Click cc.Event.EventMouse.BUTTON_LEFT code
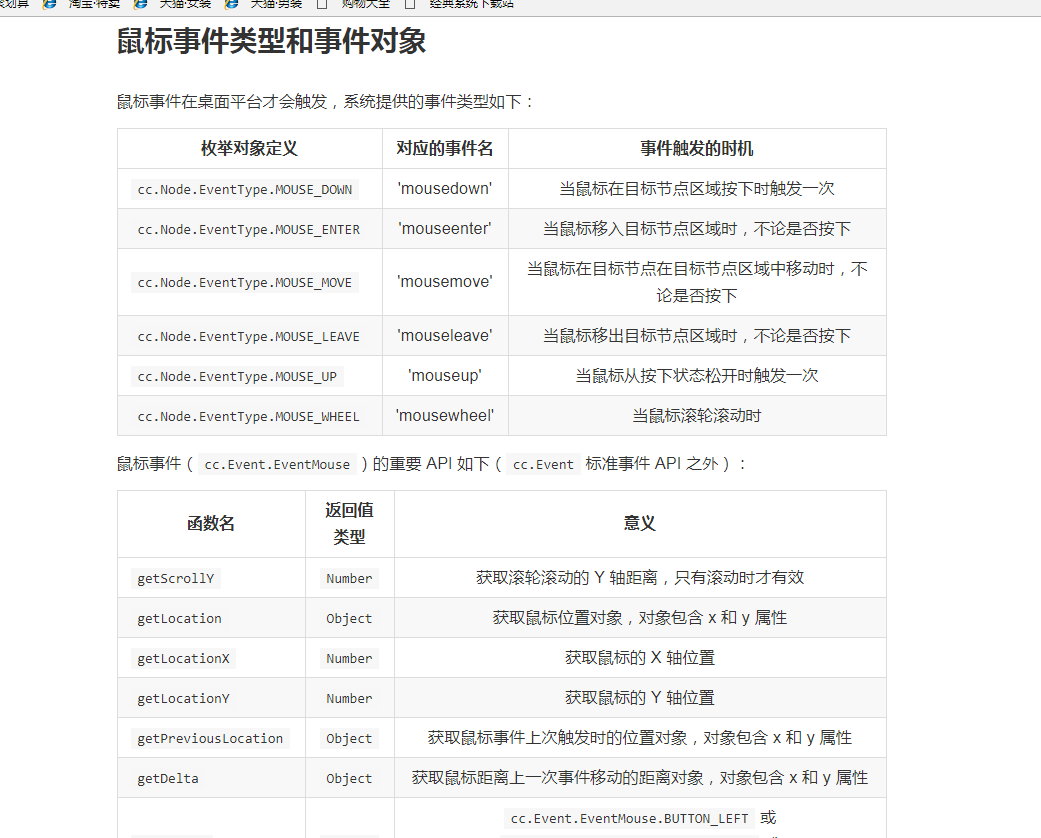Viewport: 1041px width, 838px height. click(x=629, y=819)
